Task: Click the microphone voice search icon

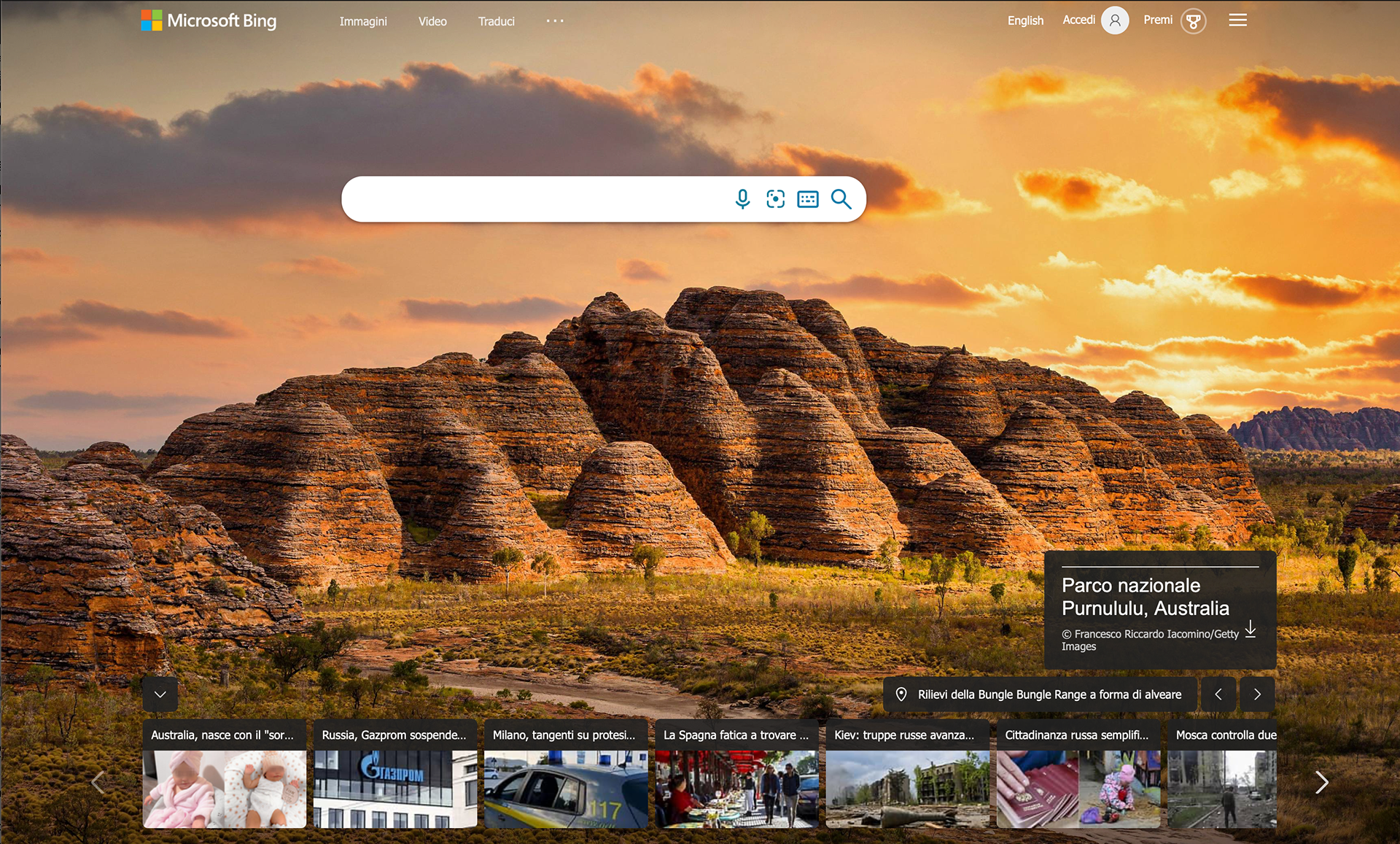Action: [x=742, y=199]
